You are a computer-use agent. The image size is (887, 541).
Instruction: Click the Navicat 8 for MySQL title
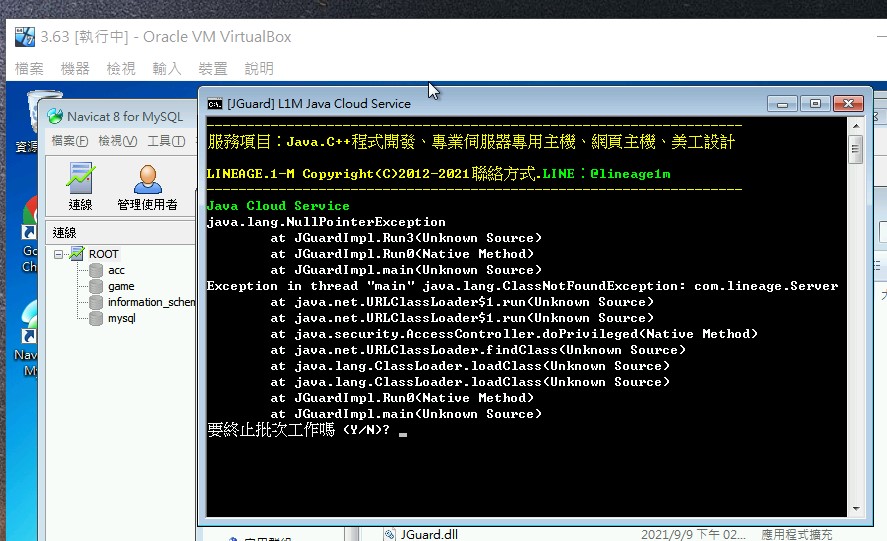pos(124,117)
